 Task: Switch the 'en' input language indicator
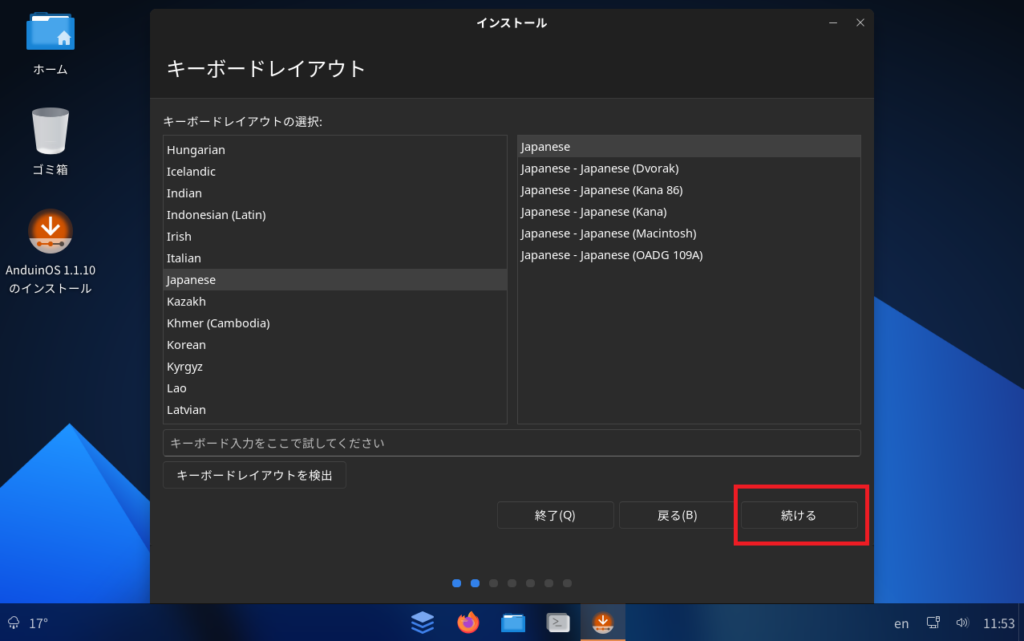point(901,623)
